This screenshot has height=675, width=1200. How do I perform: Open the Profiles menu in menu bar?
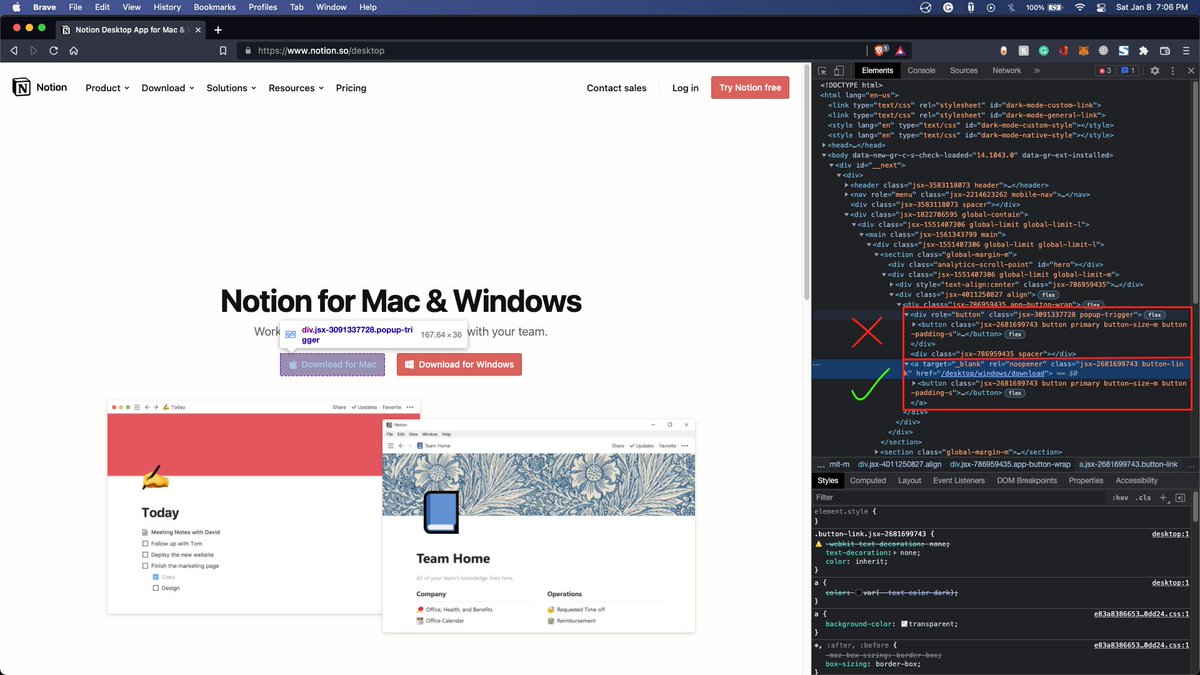(x=263, y=7)
